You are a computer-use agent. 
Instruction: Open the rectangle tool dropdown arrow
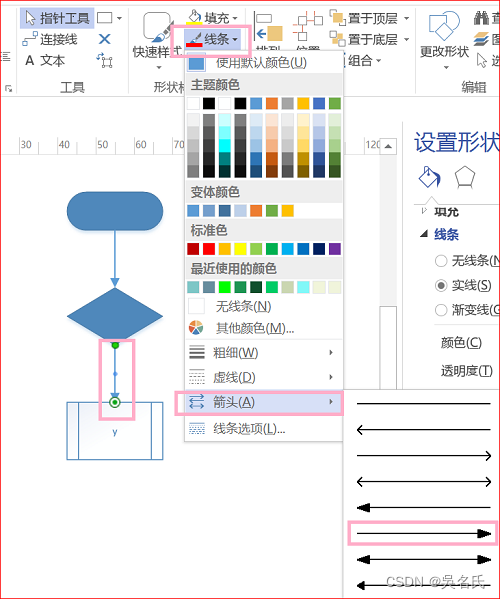pos(119,18)
